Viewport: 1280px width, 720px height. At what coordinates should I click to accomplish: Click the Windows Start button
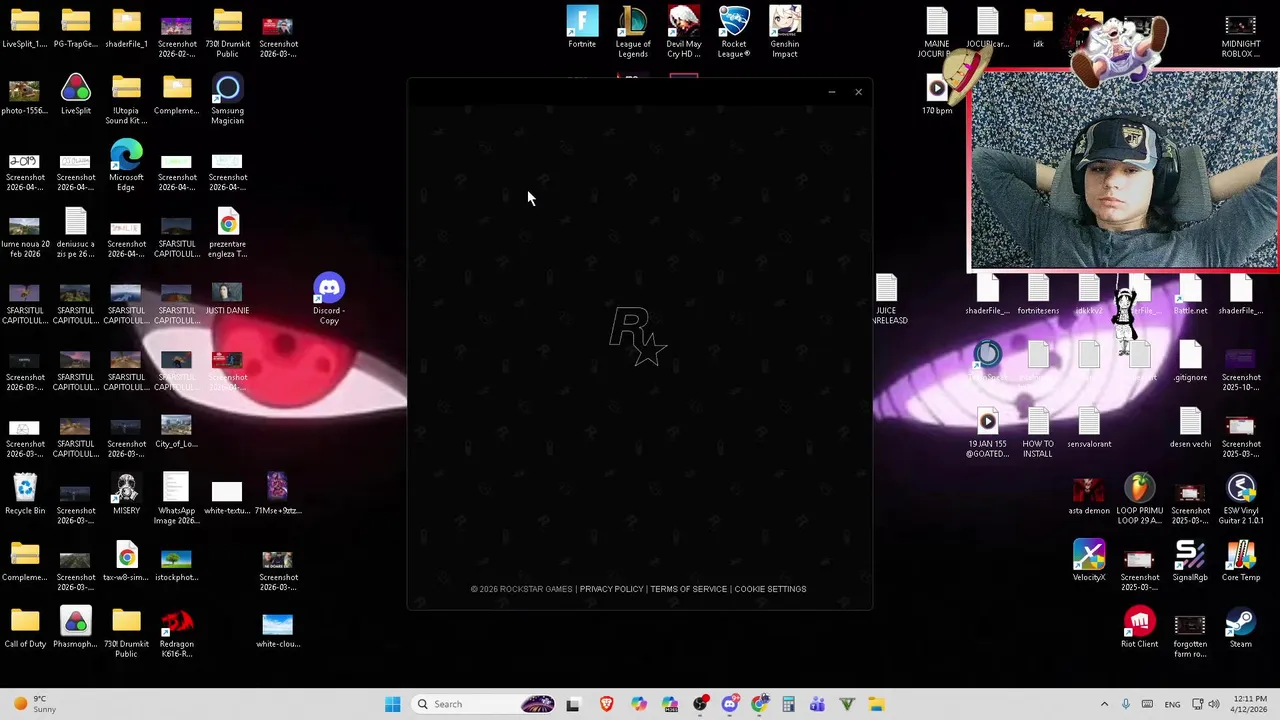(393, 704)
